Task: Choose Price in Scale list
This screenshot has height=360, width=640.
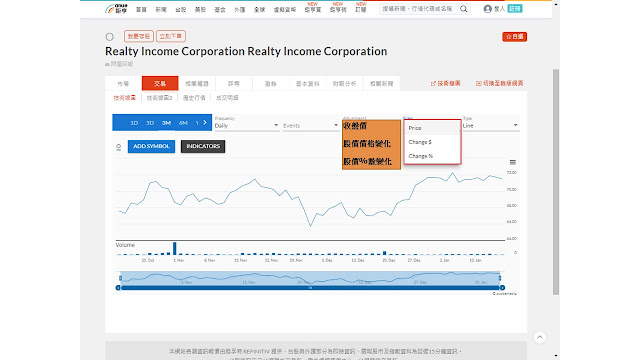Action: coord(432,128)
